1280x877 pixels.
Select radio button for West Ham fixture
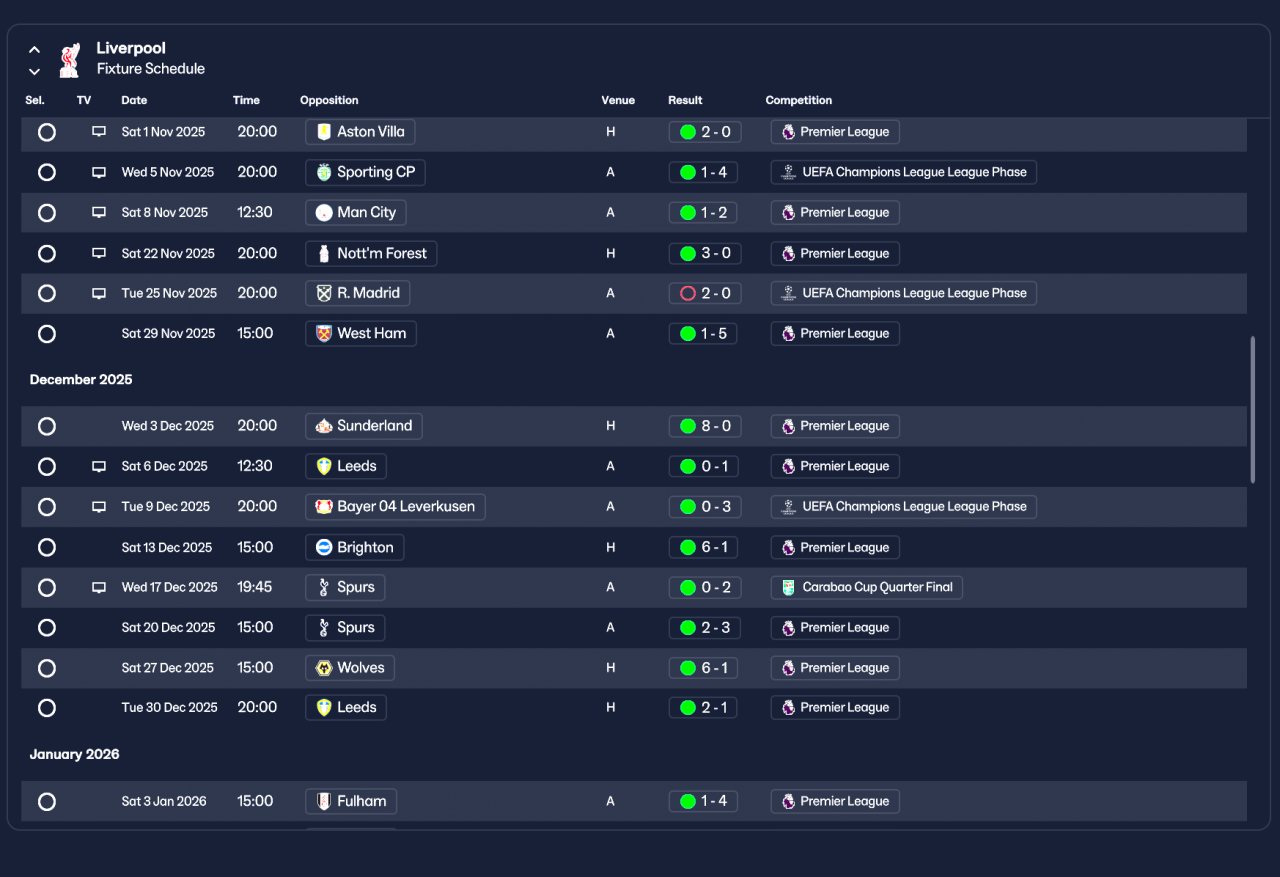point(47,334)
